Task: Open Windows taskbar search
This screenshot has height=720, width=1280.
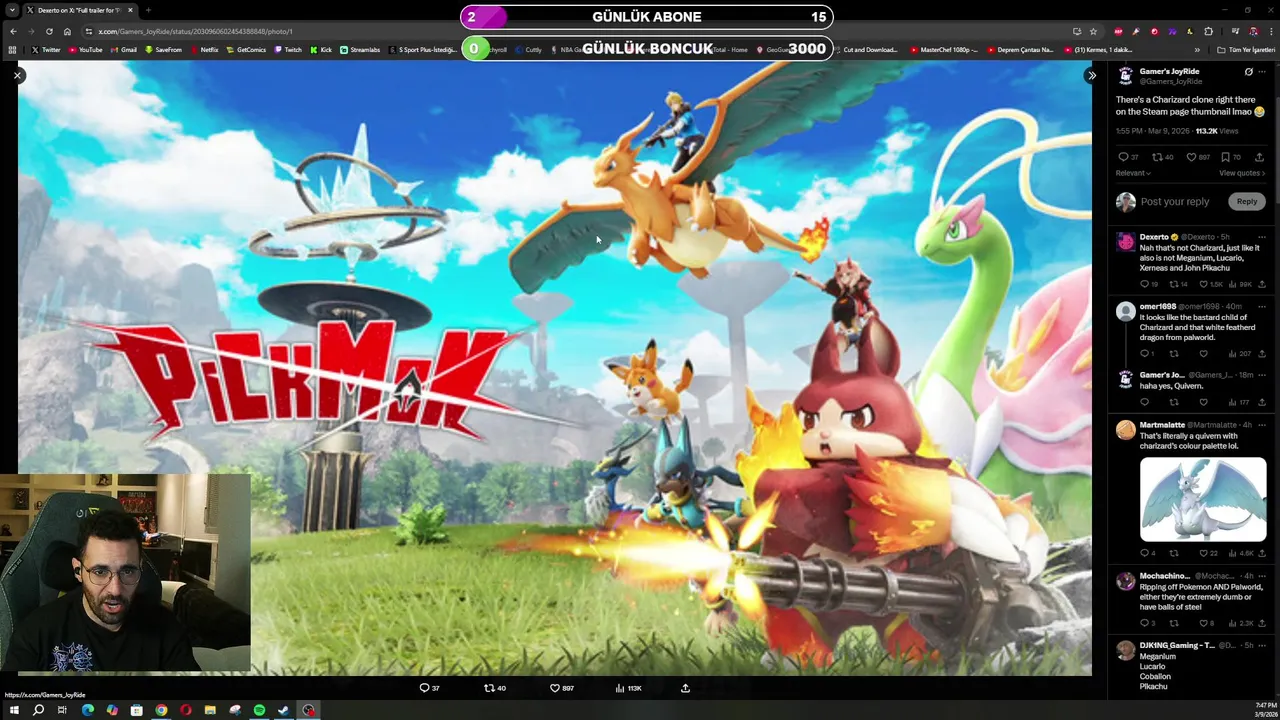Action: coord(38,710)
